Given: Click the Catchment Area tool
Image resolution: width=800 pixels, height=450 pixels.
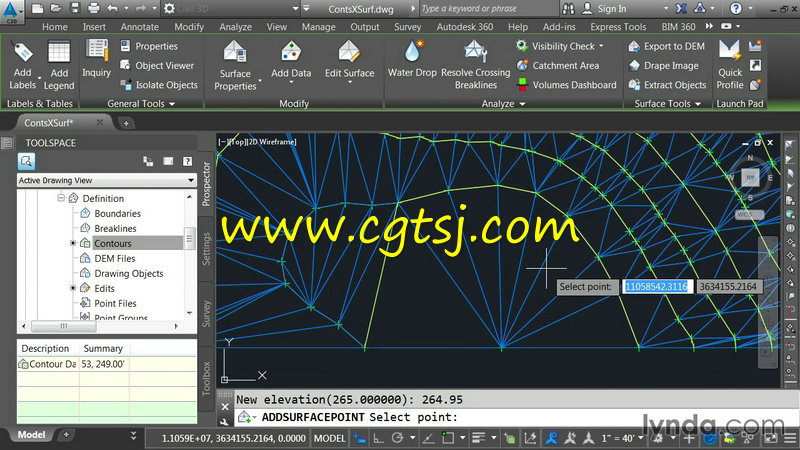Looking at the screenshot, I should tap(558, 65).
